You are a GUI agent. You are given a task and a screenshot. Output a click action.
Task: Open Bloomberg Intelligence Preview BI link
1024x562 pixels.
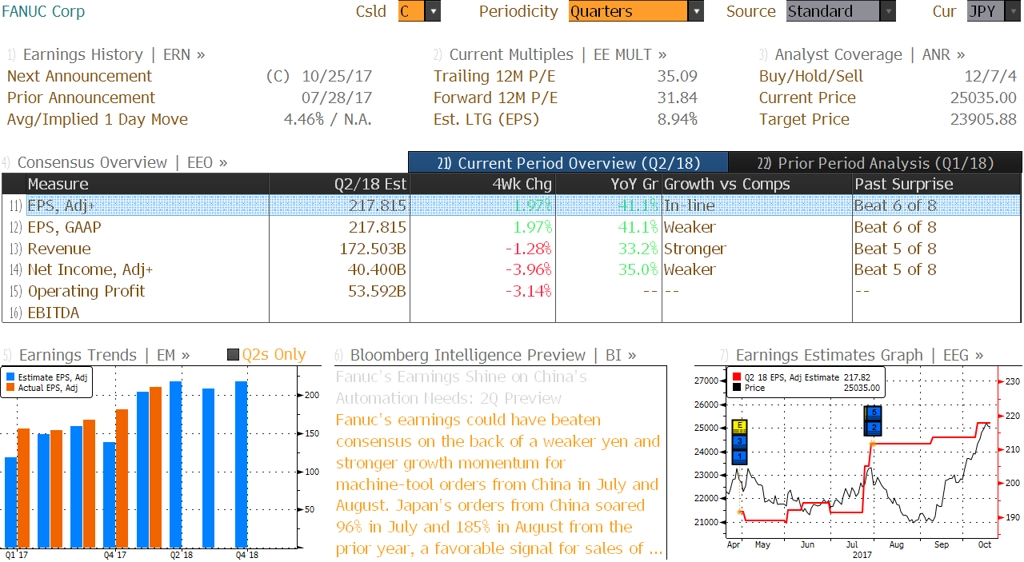click(x=493, y=355)
